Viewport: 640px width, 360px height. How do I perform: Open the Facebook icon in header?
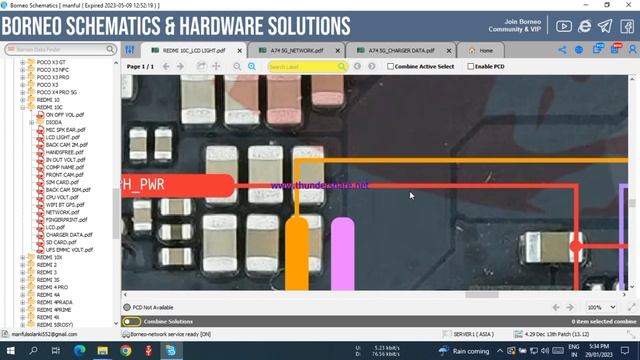[627, 26]
